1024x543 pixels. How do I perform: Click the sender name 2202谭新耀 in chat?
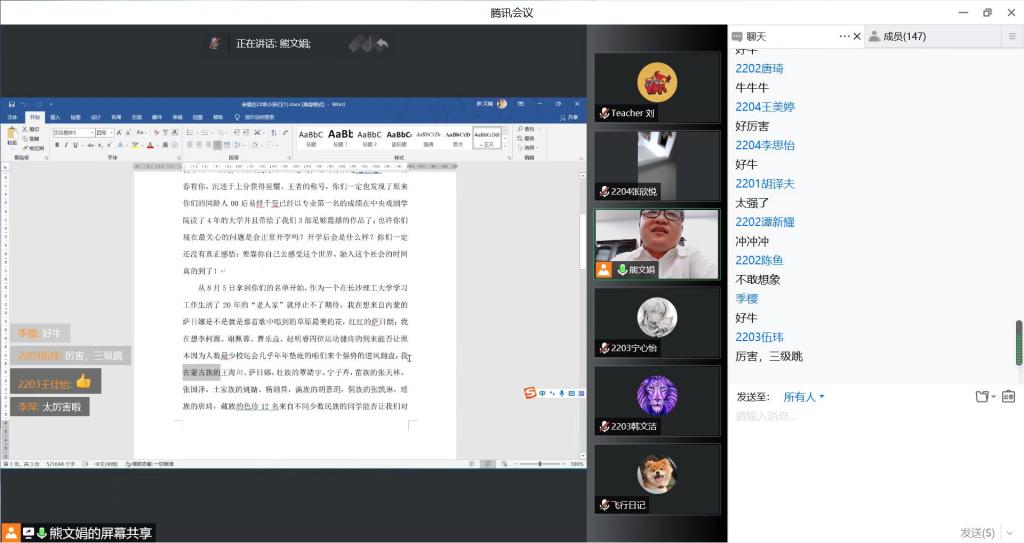pos(765,221)
